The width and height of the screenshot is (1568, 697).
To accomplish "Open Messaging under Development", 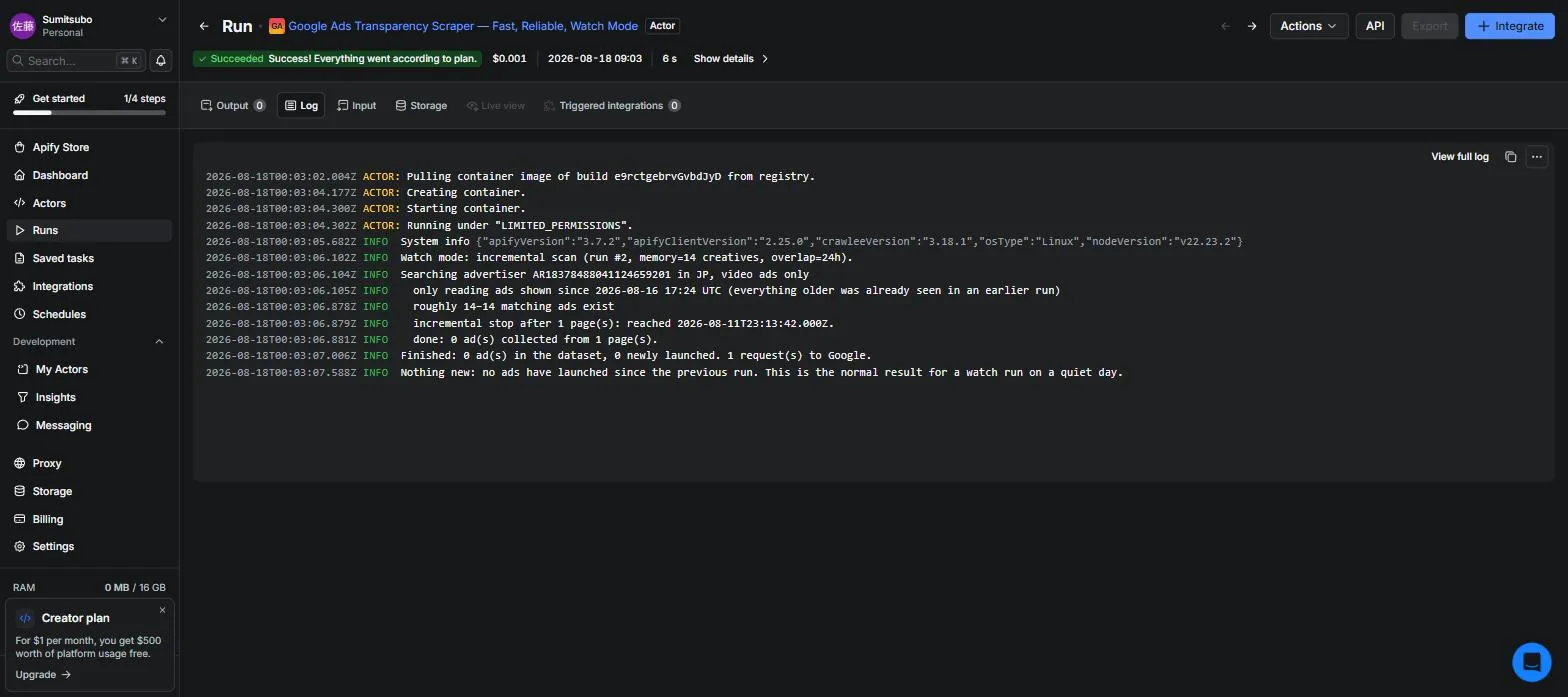I will click(x=89, y=425).
